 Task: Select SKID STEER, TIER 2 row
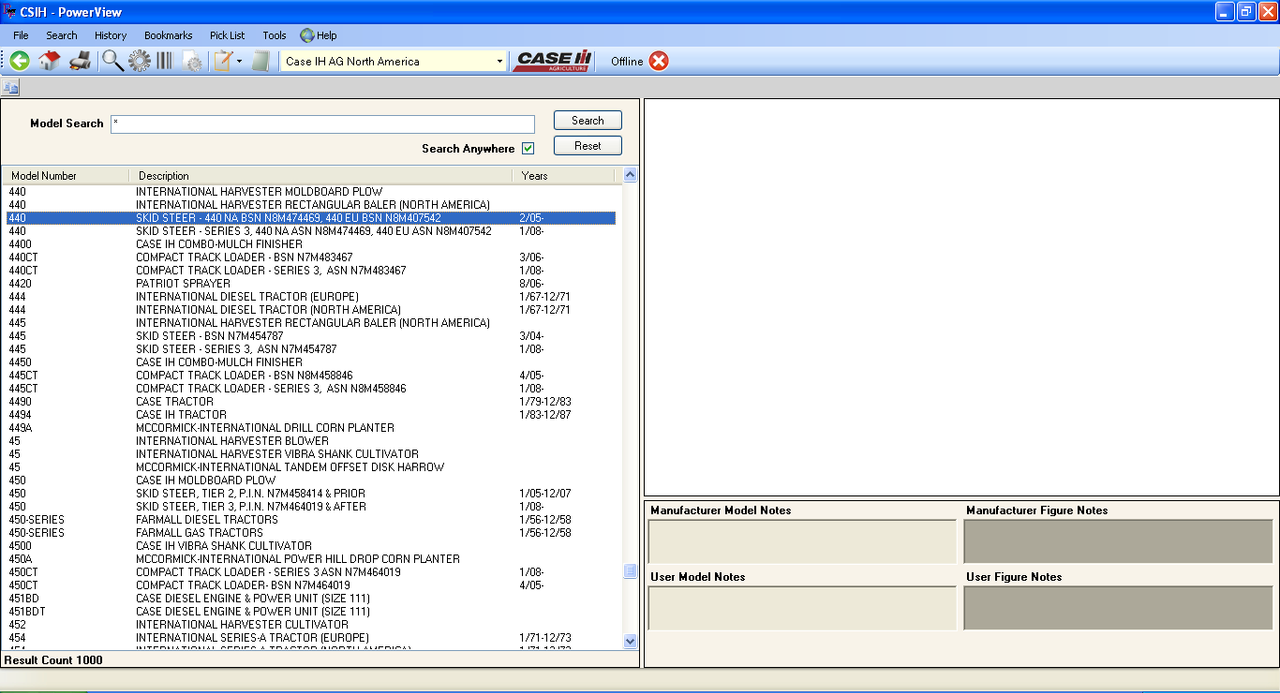(x=309, y=494)
